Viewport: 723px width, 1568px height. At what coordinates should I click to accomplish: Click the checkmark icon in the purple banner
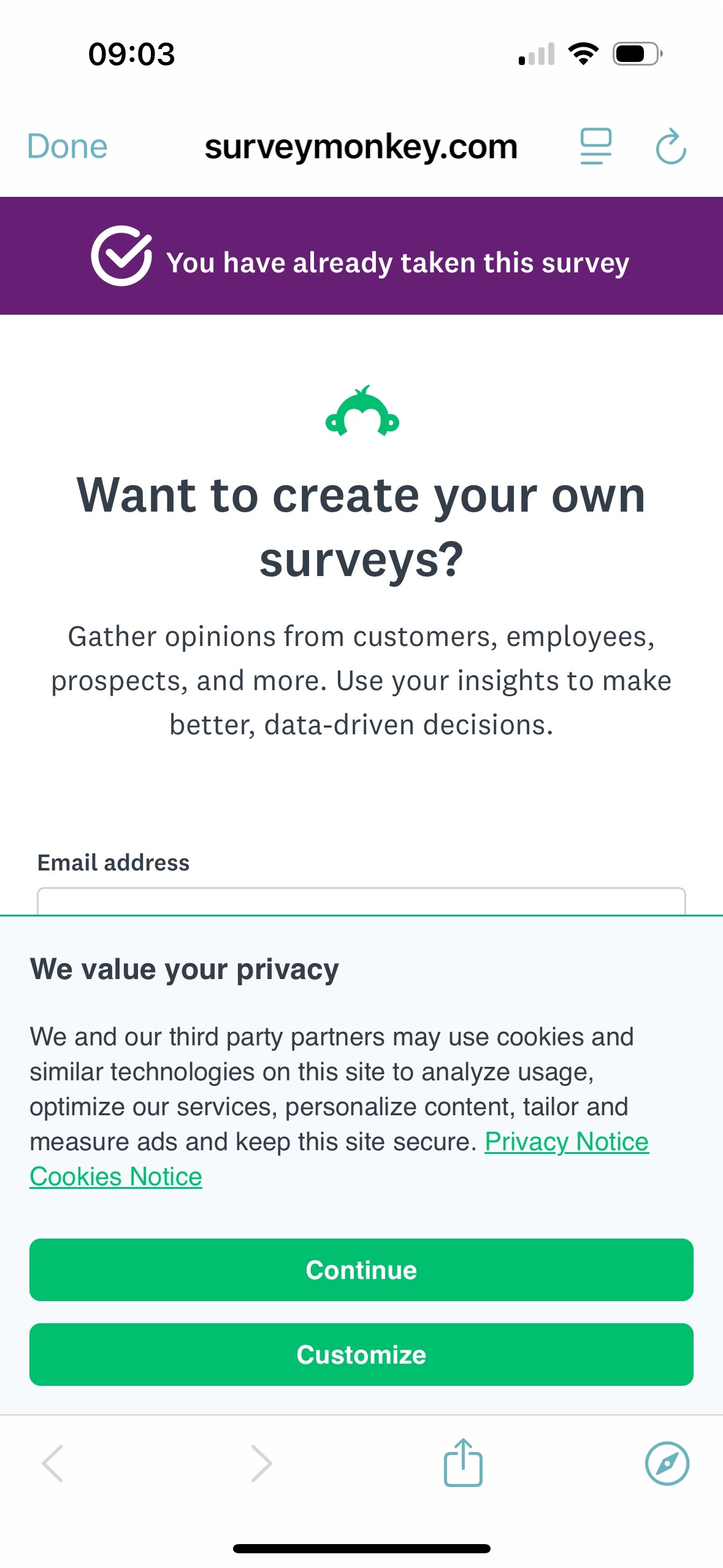point(121,255)
